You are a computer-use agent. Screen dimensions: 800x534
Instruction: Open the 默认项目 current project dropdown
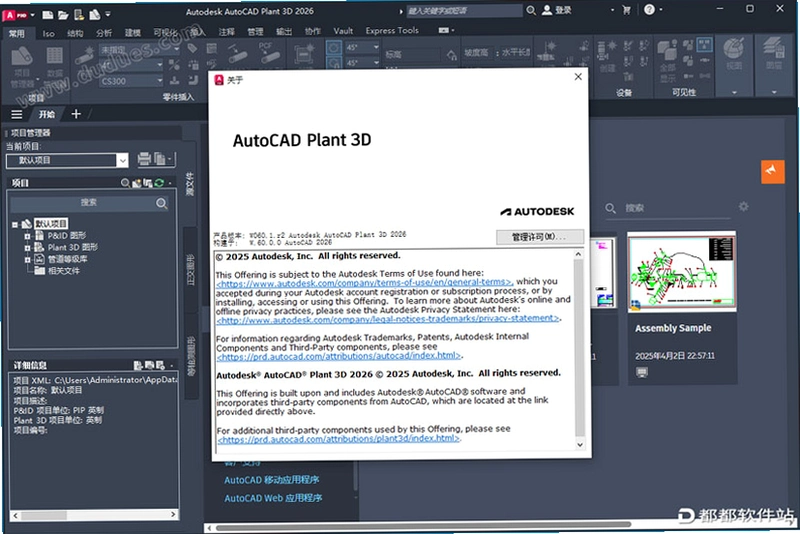tap(122, 160)
